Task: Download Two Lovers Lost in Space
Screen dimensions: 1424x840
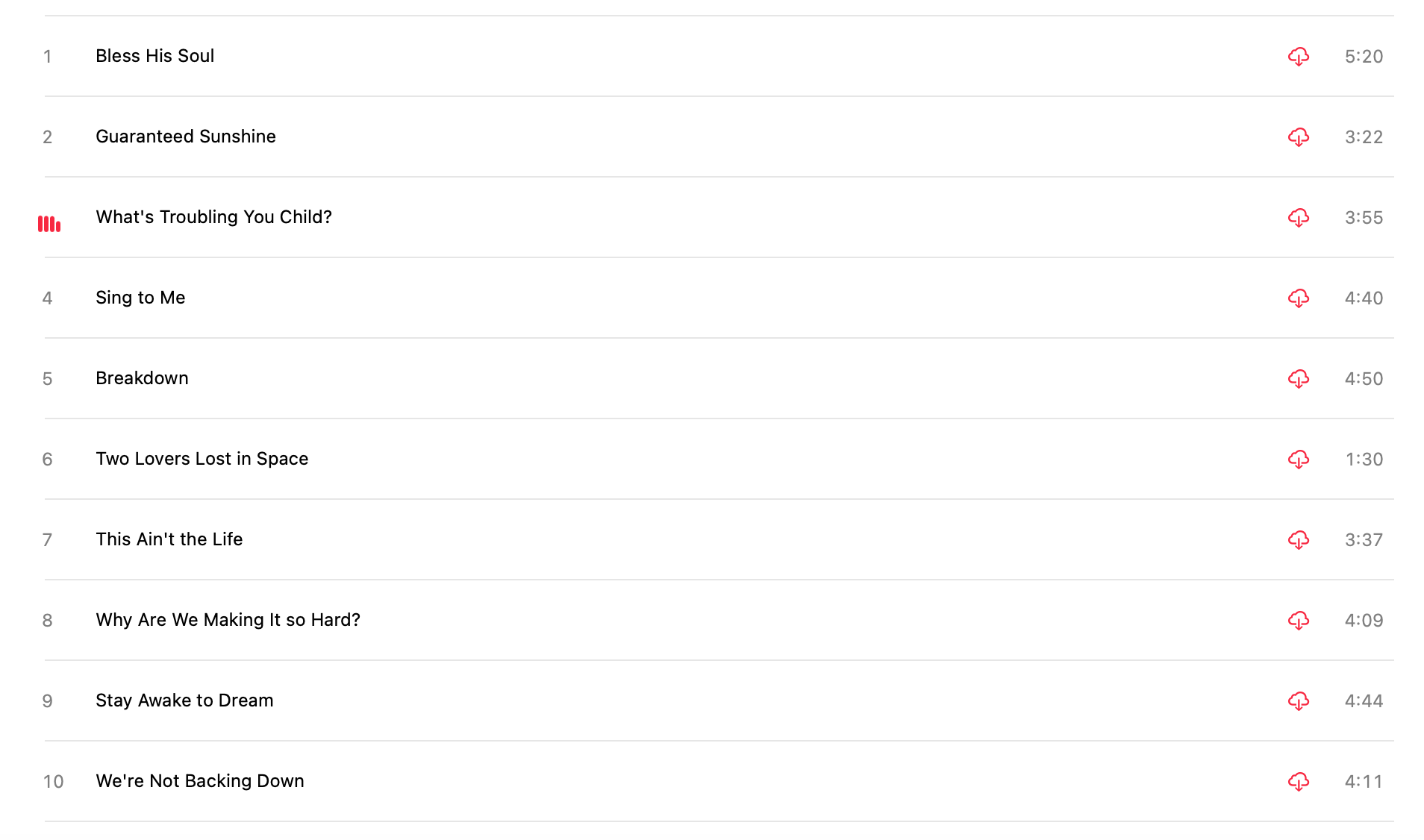Action: (x=1298, y=460)
